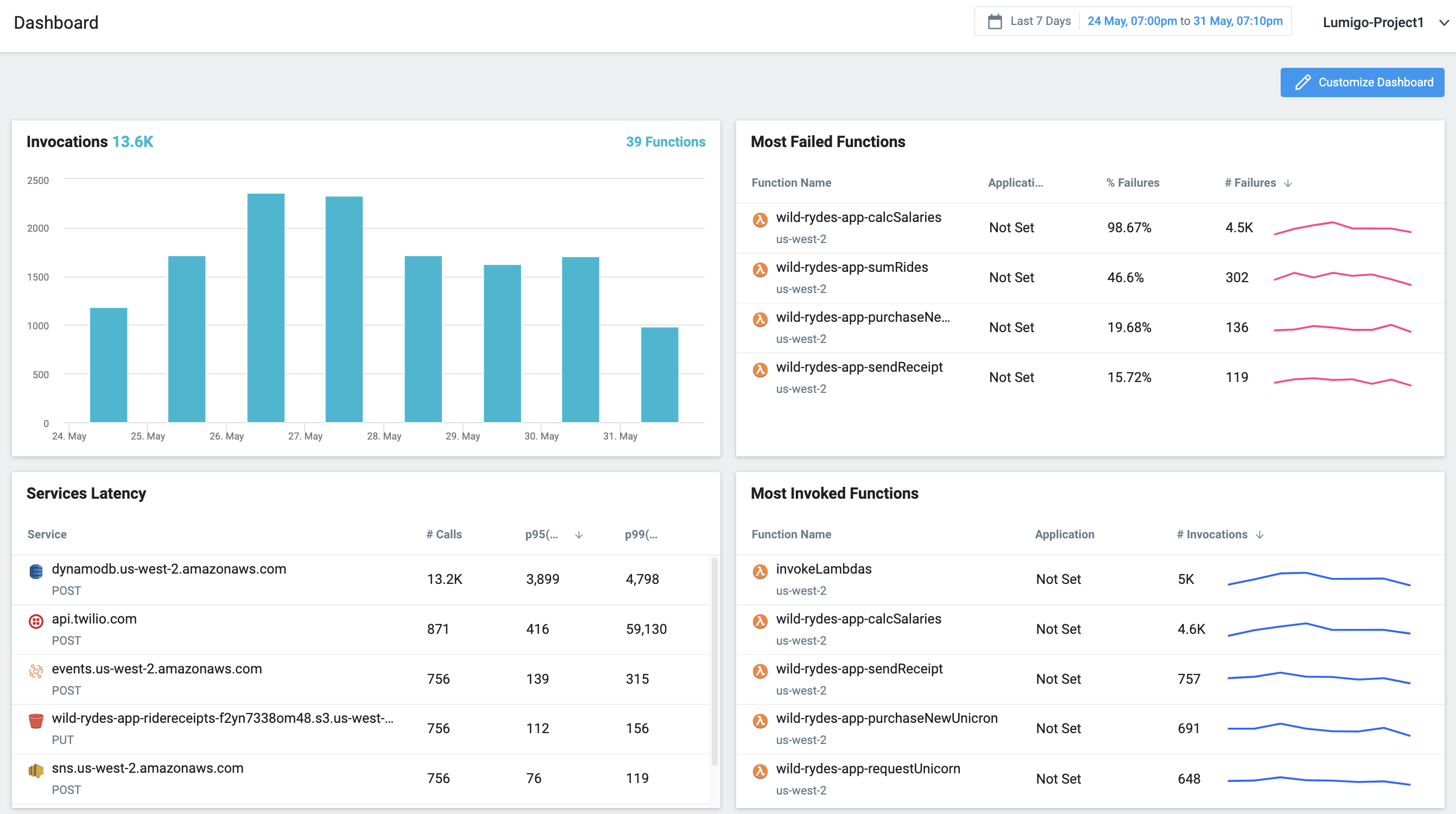Image resolution: width=1456 pixels, height=814 pixels.
Task: Click the calendar icon in date picker
Action: (994, 22)
